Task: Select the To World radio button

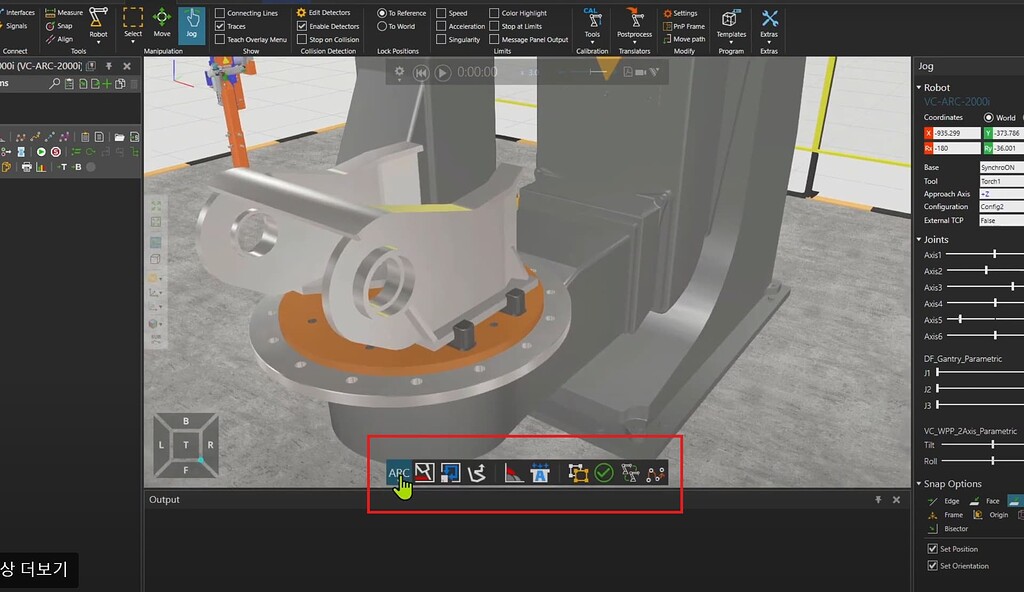Action: point(382,26)
